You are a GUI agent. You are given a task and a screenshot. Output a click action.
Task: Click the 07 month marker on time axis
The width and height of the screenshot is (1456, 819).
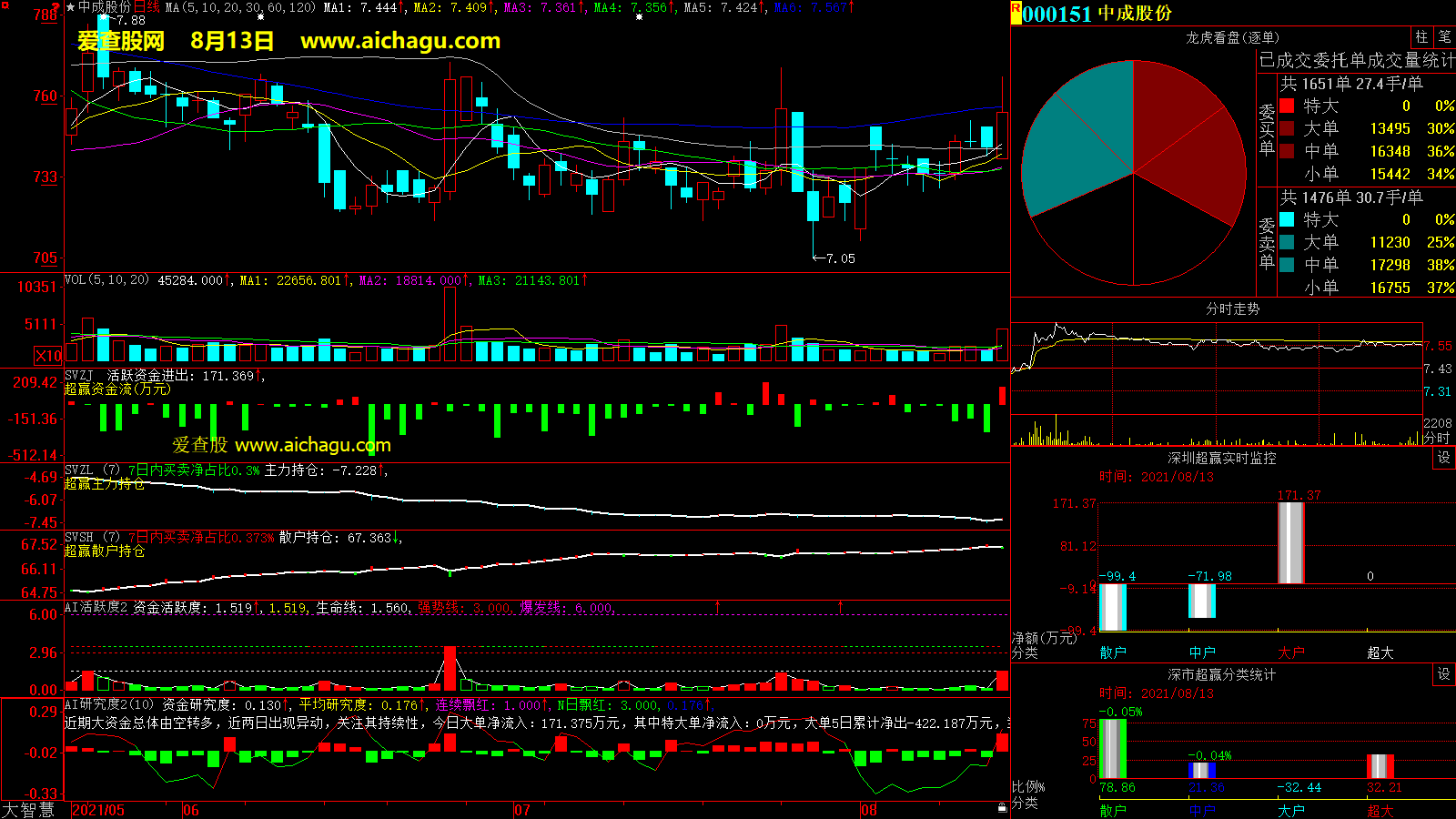click(x=521, y=810)
